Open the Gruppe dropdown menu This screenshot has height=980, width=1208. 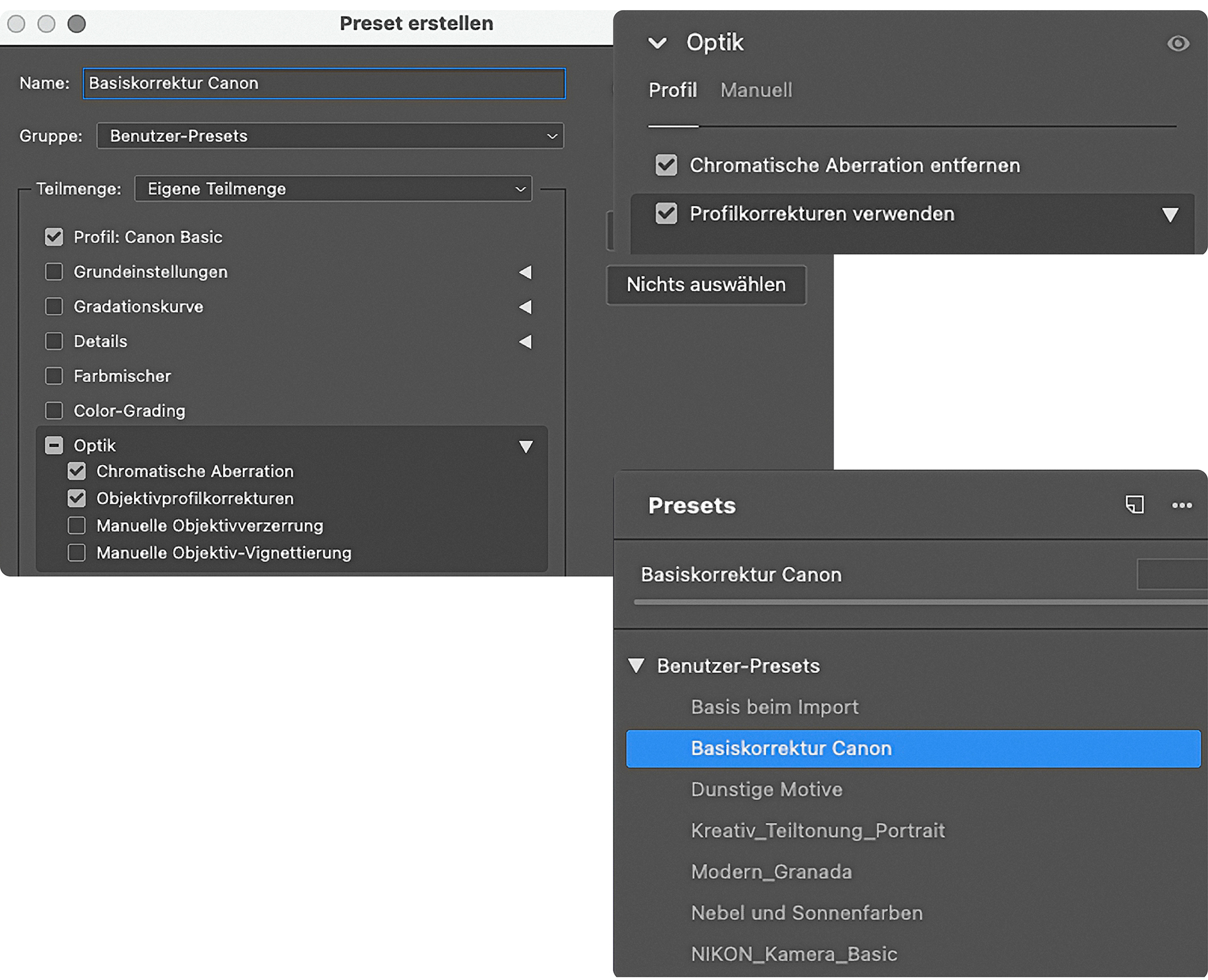pos(330,136)
